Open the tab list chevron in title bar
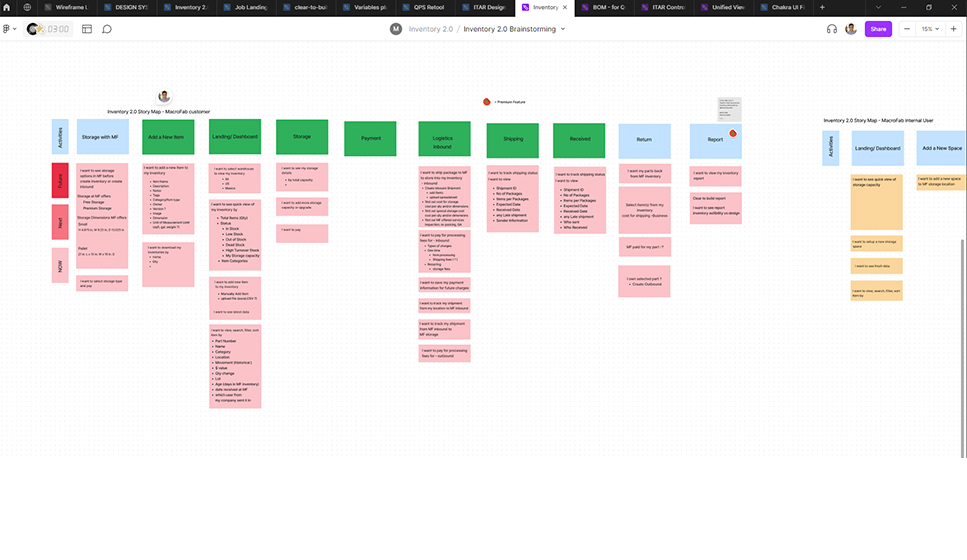This screenshot has height=560, width=967. (x=879, y=7)
